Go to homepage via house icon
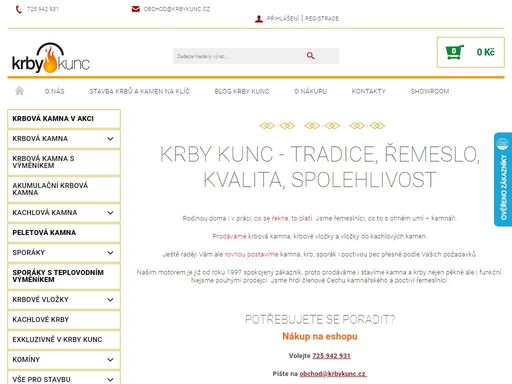The height and width of the screenshot is (384, 512). (20, 91)
